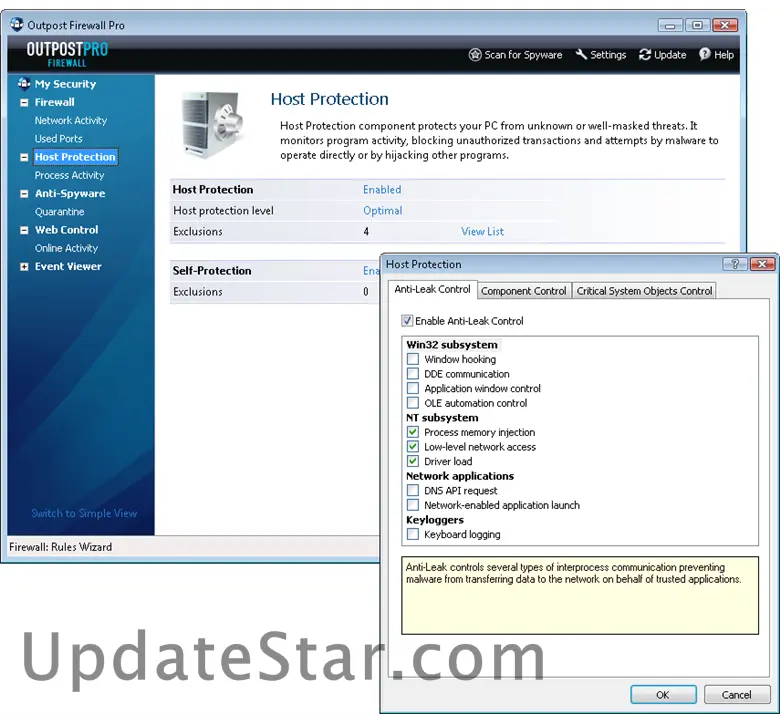
Task: Close the Outpost Firewall Pro window
Action: pos(725,25)
